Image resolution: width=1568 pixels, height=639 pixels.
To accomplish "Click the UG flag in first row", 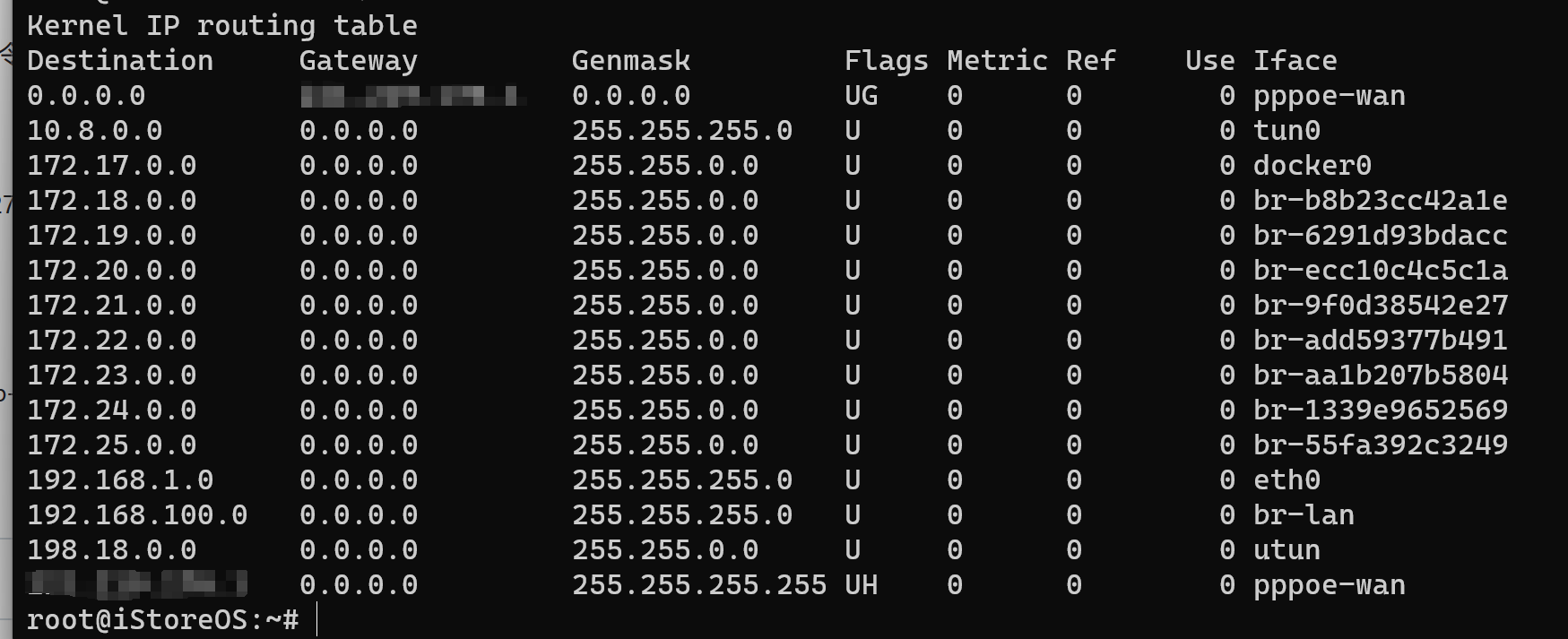I will [x=861, y=95].
